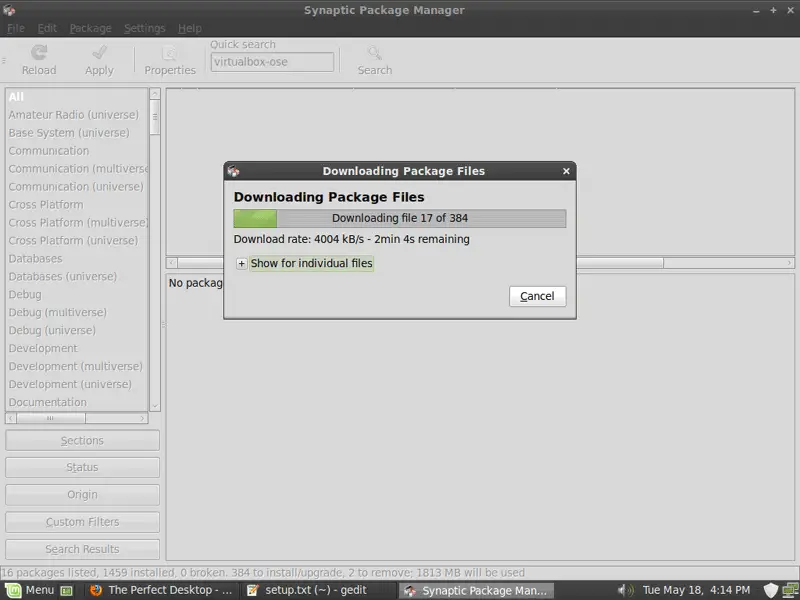Click the category list scroll-down arrow
The image size is (800, 600).
[x=155, y=406]
